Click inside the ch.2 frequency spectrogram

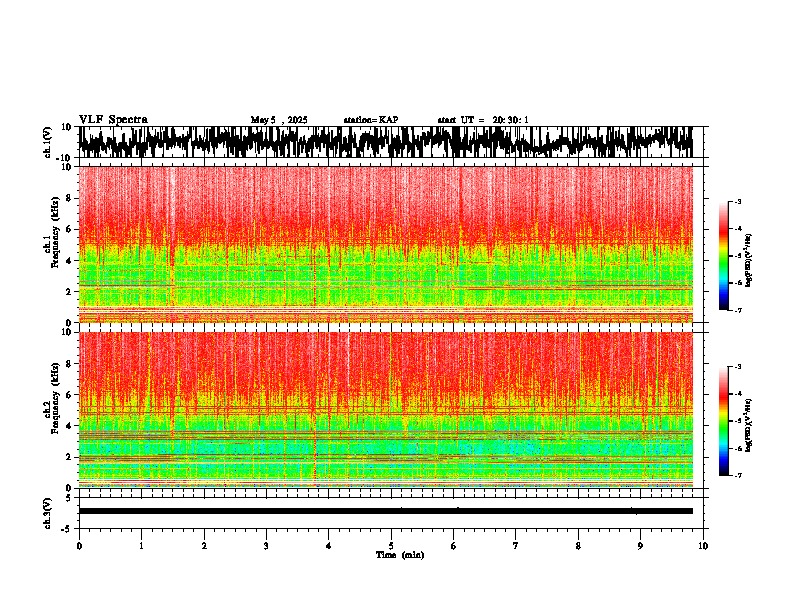point(385,410)
